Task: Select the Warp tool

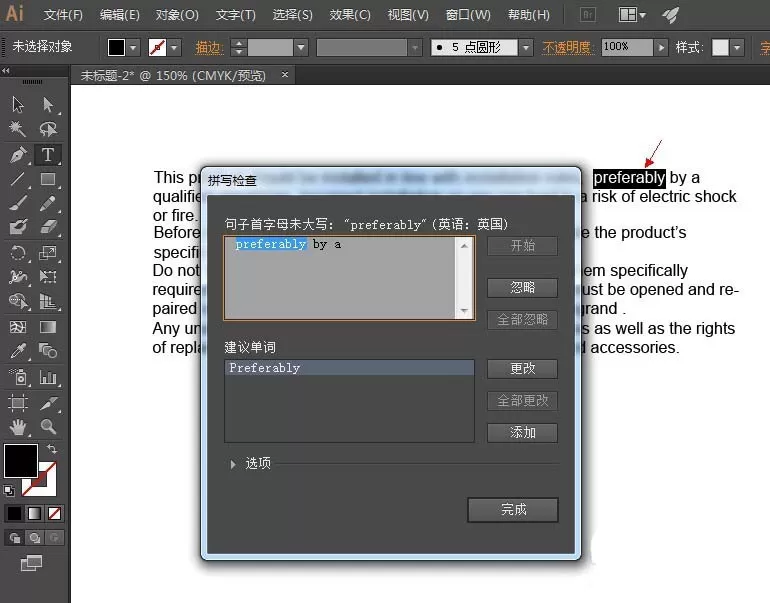Action: click(18, 276)
